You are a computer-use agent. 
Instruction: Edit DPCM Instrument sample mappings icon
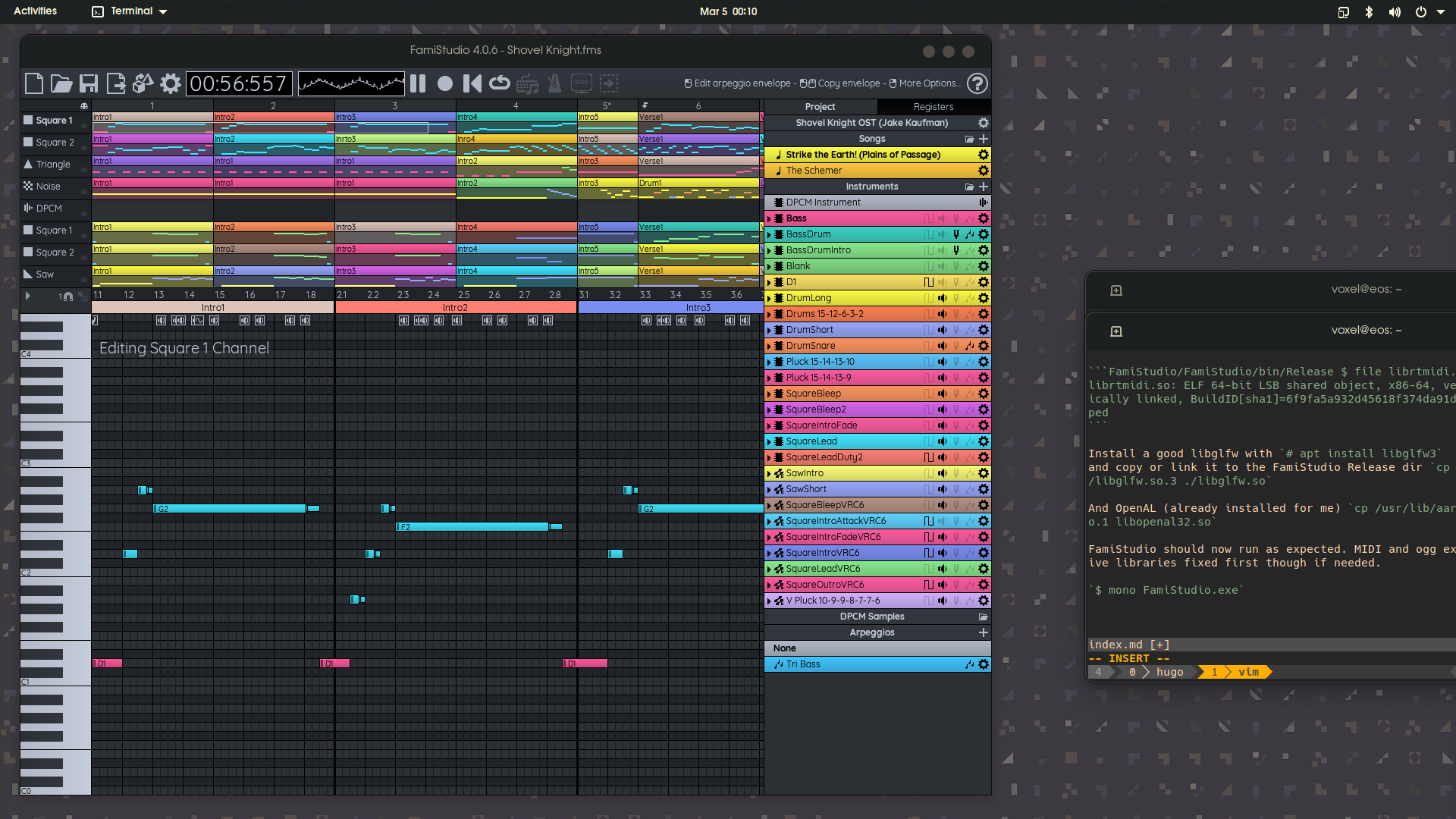point(984,202)
